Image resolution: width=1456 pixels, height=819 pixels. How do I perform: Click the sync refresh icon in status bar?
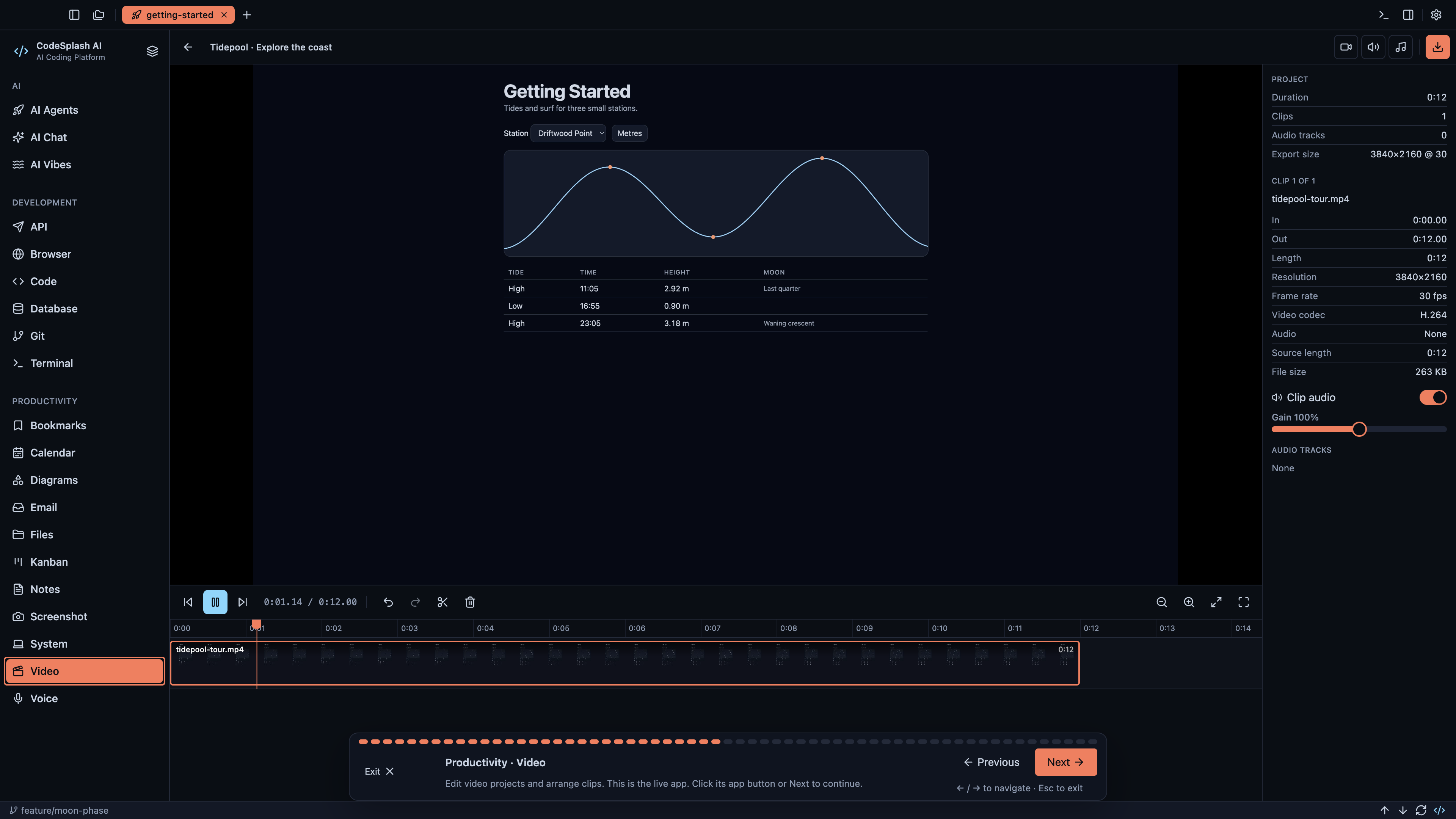1421,810
